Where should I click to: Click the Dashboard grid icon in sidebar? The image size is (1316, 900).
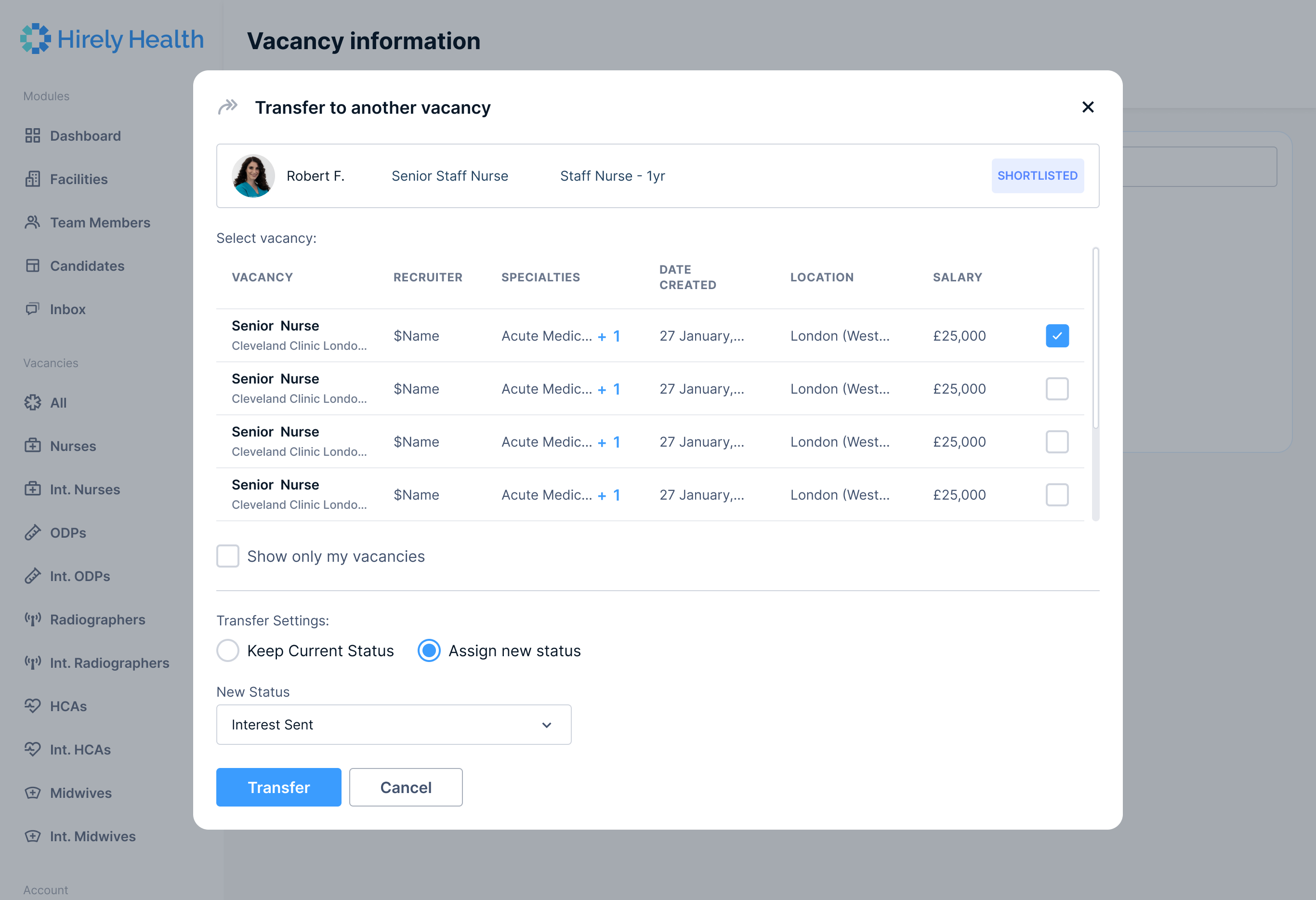pos(32,136)
